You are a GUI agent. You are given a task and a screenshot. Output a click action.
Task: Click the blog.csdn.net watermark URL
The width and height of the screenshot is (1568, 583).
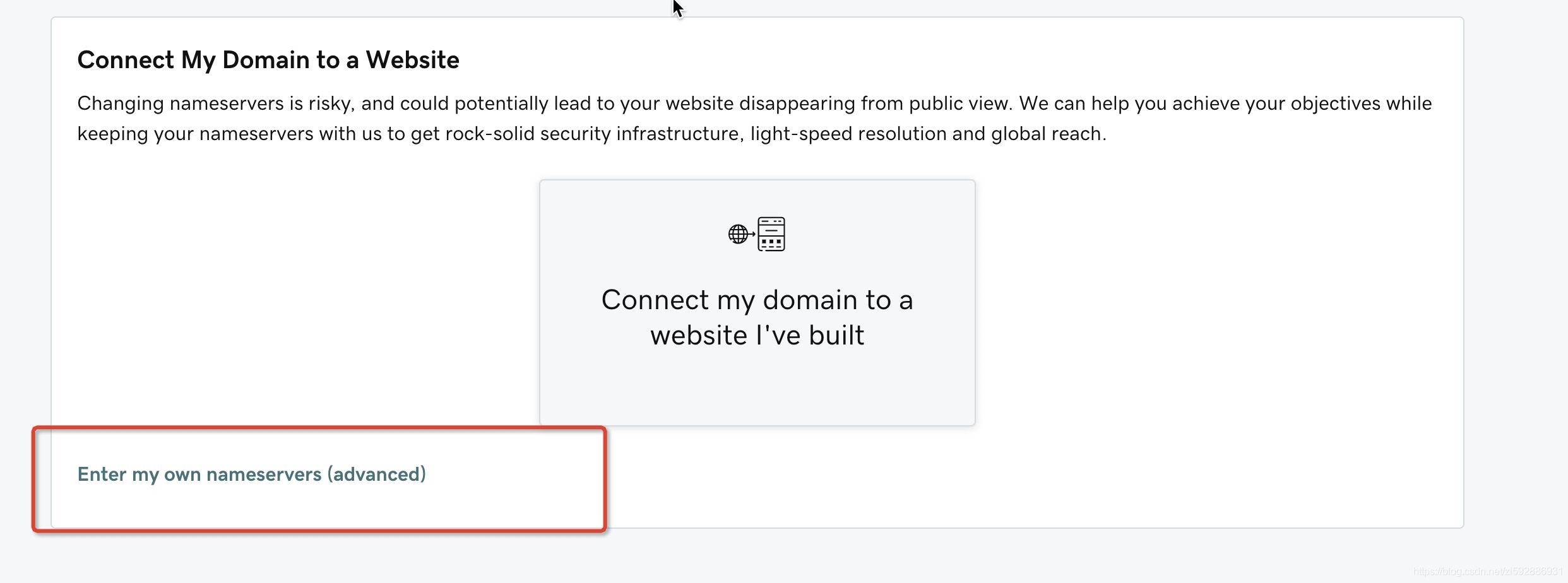point(1487,571)
